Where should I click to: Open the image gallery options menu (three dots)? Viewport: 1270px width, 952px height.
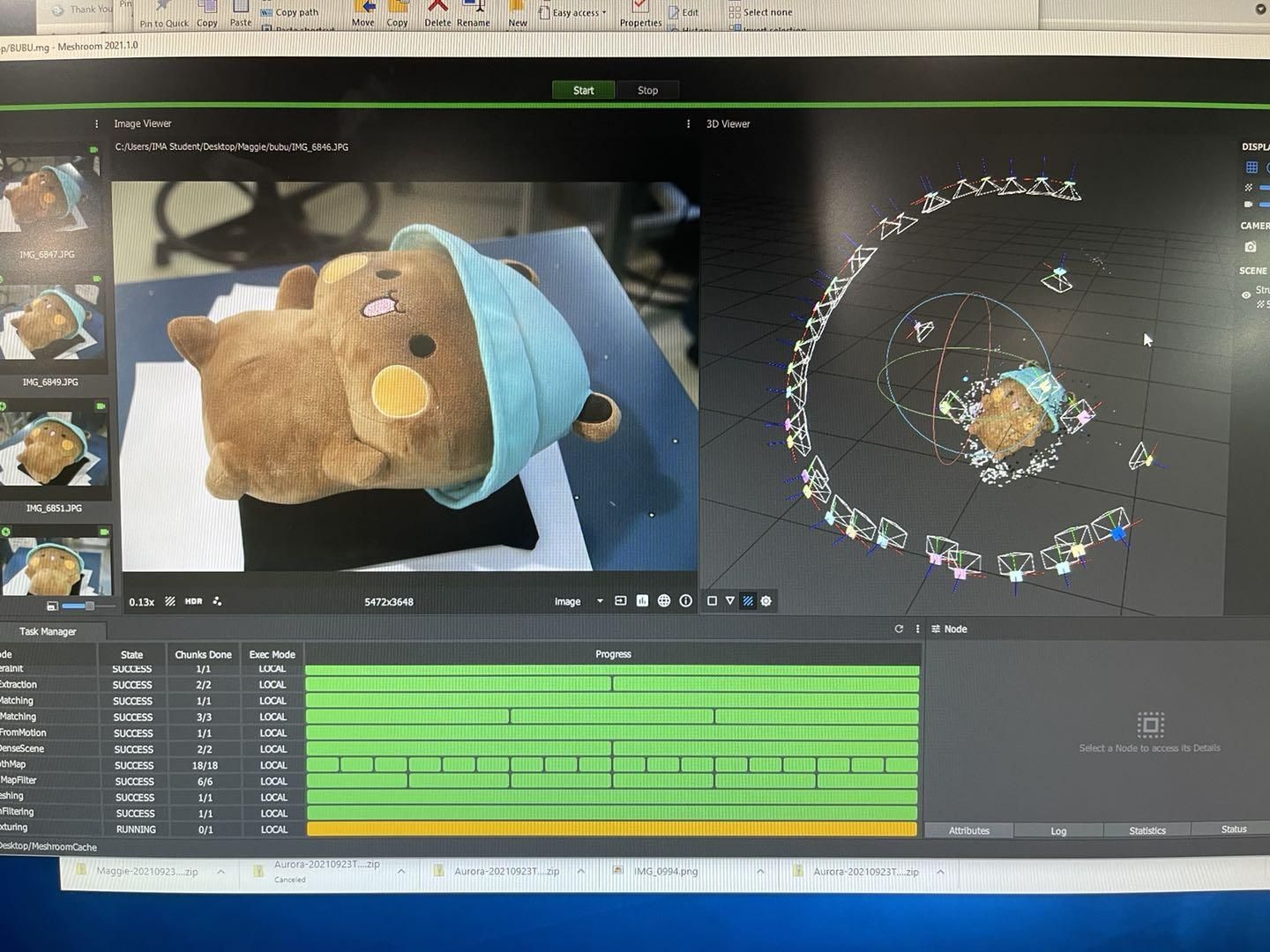(x=97, y=124)
